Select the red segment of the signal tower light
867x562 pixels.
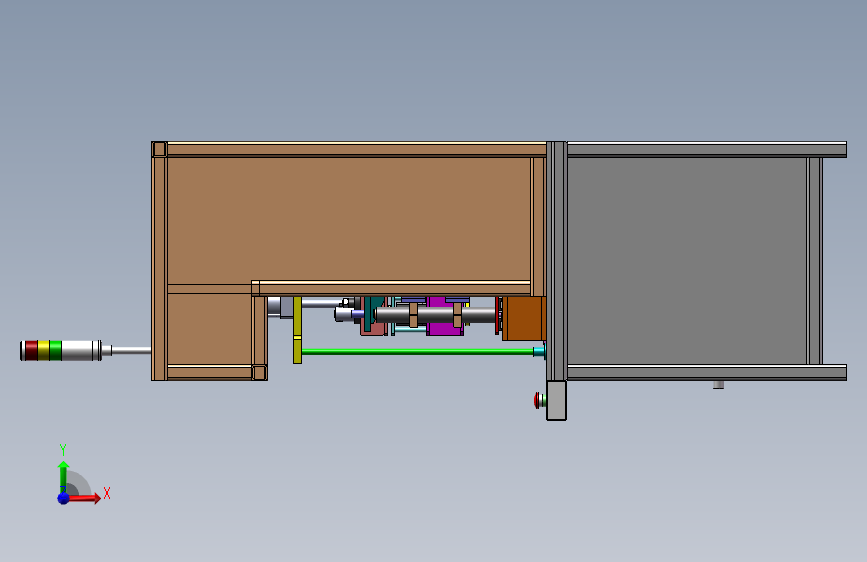coord(32,351)
